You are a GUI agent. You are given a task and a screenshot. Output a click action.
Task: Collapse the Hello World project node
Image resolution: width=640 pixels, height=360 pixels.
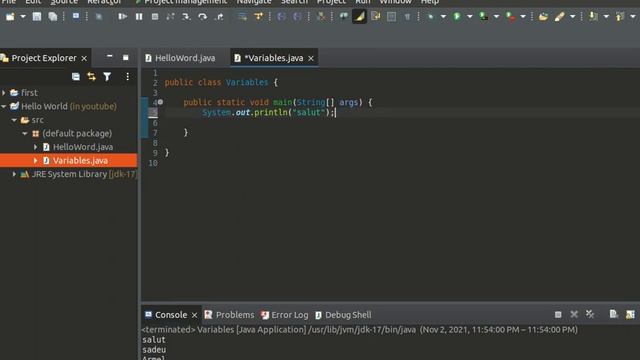coord(4,106)
